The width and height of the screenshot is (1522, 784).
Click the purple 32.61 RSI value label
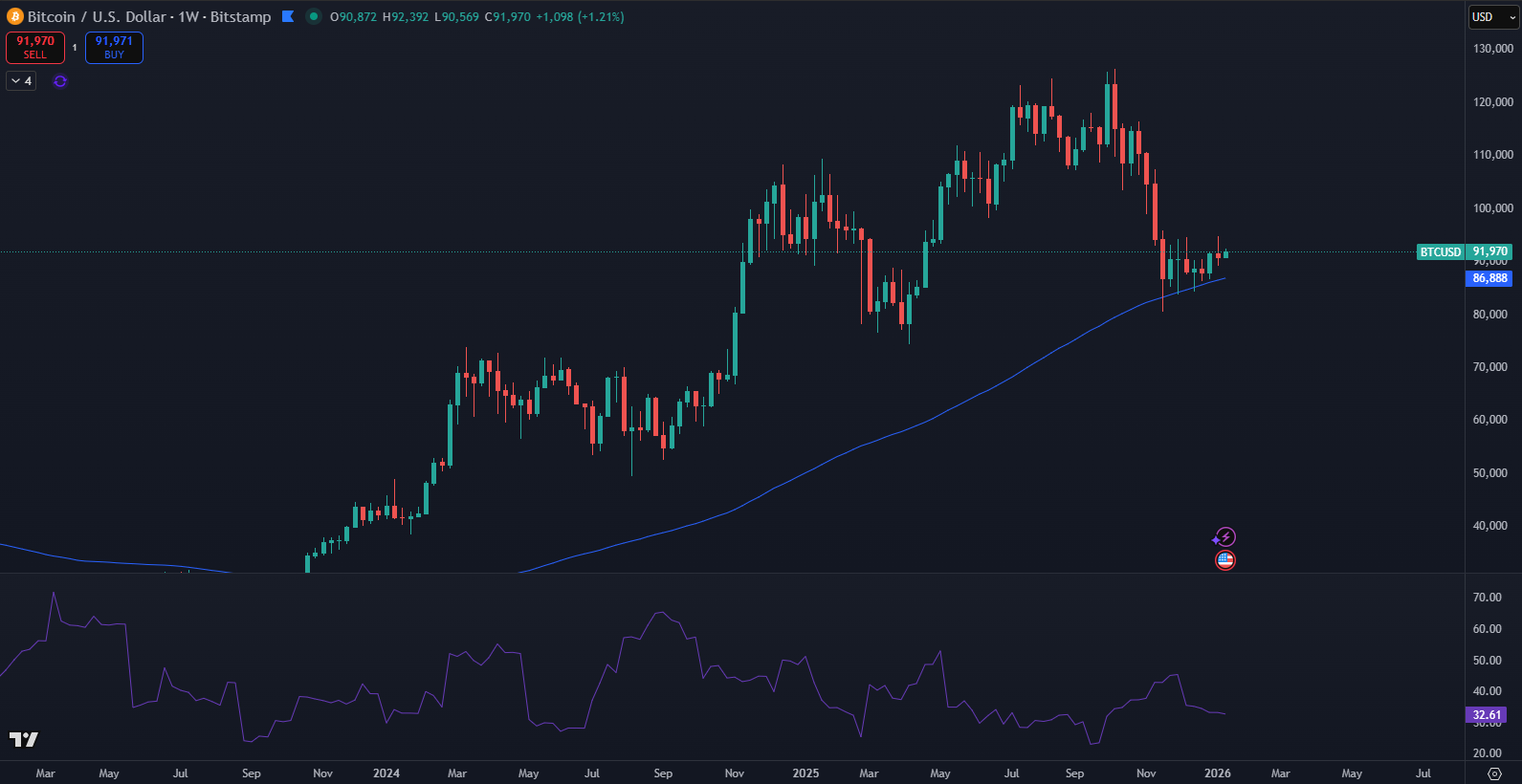[x=1486, y=715]
